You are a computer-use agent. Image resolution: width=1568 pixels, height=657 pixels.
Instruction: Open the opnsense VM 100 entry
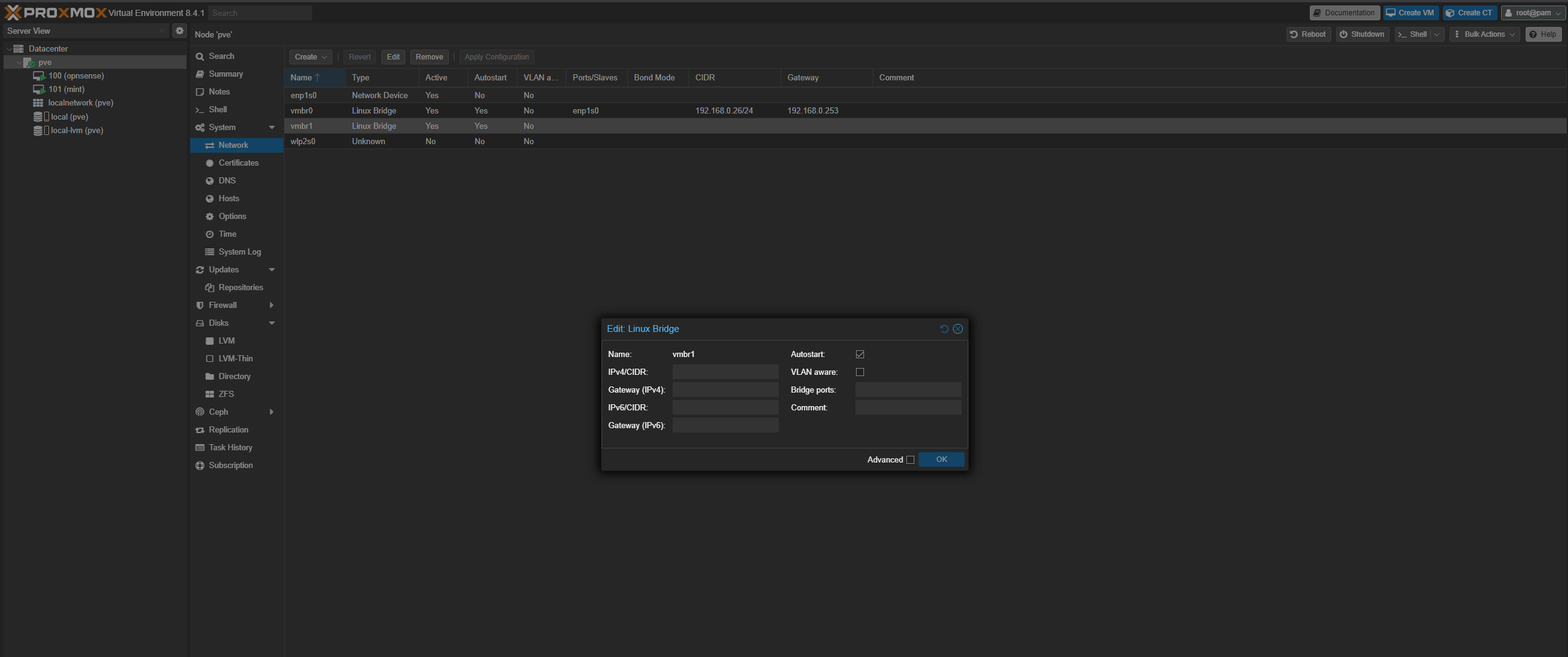pyautogui.click(x=75, y=75)
